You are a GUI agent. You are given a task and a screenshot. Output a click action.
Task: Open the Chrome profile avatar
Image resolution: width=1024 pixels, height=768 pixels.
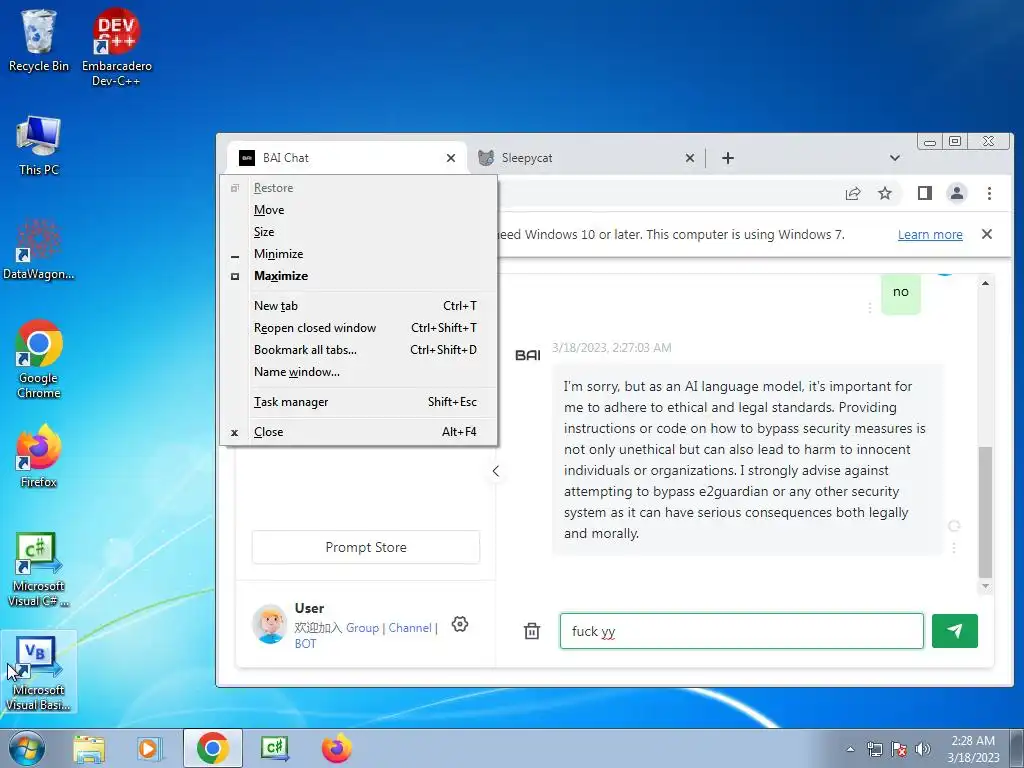(957, 193)
